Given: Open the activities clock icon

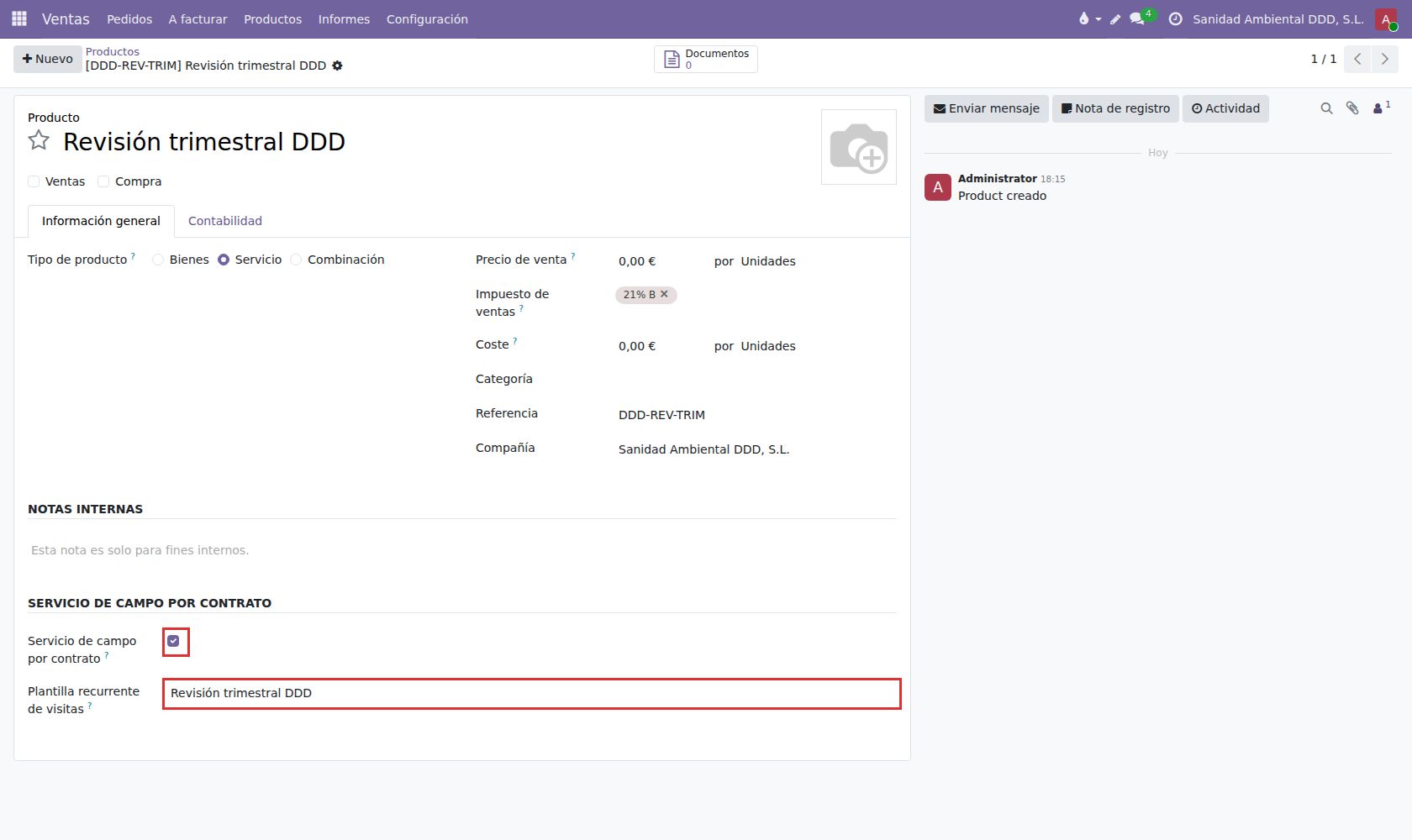Looking at the screenshot, I should coord(1175,18).
